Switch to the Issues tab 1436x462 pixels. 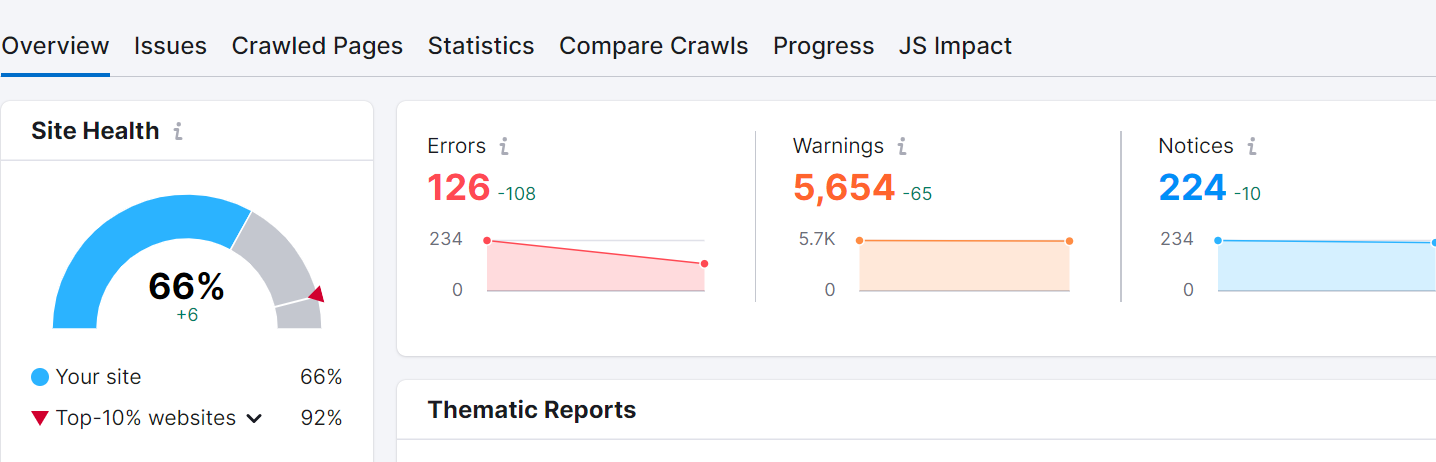click(170, 46)
